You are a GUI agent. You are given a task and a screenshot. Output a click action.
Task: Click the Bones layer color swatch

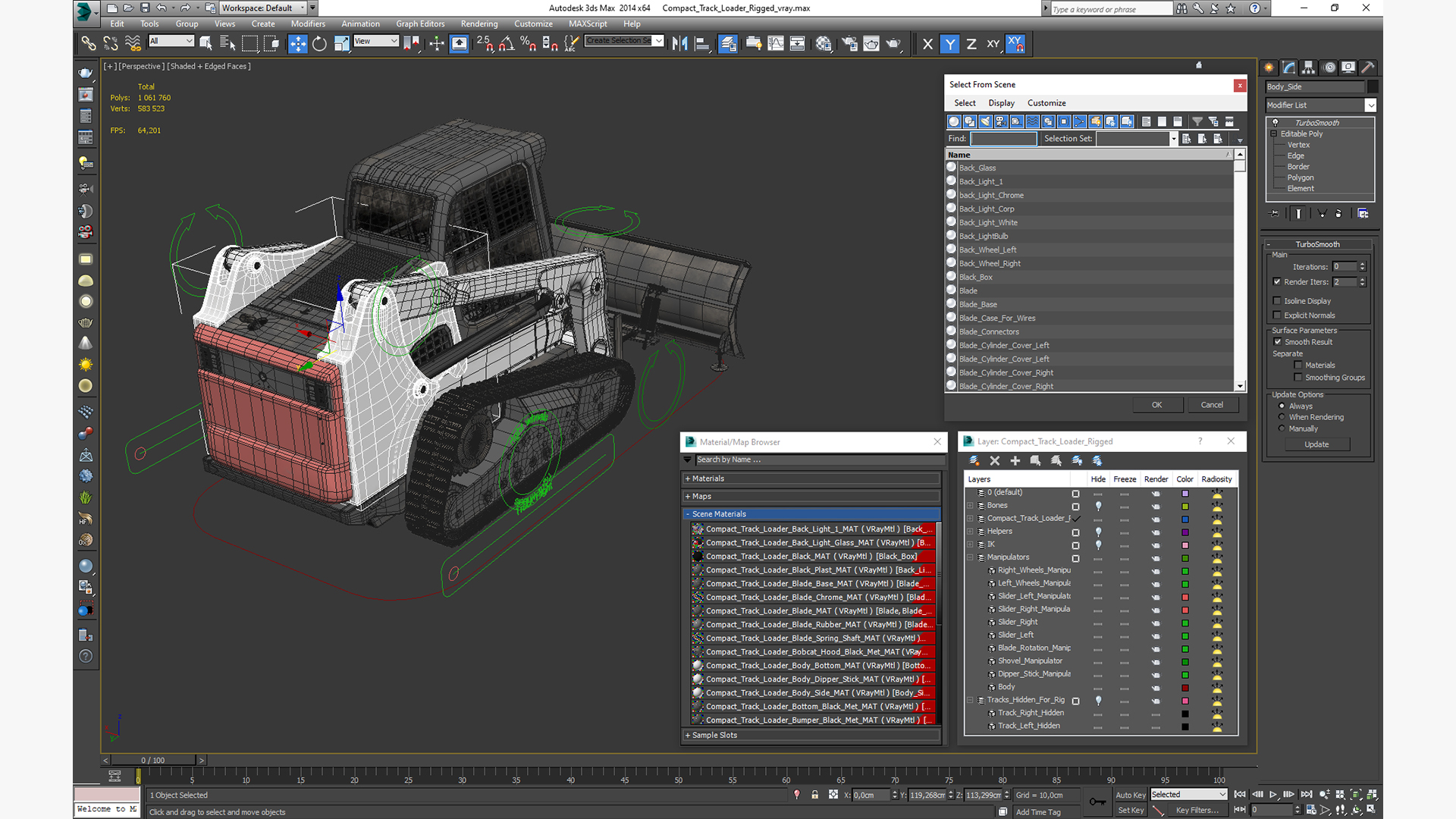point(1185,506)
